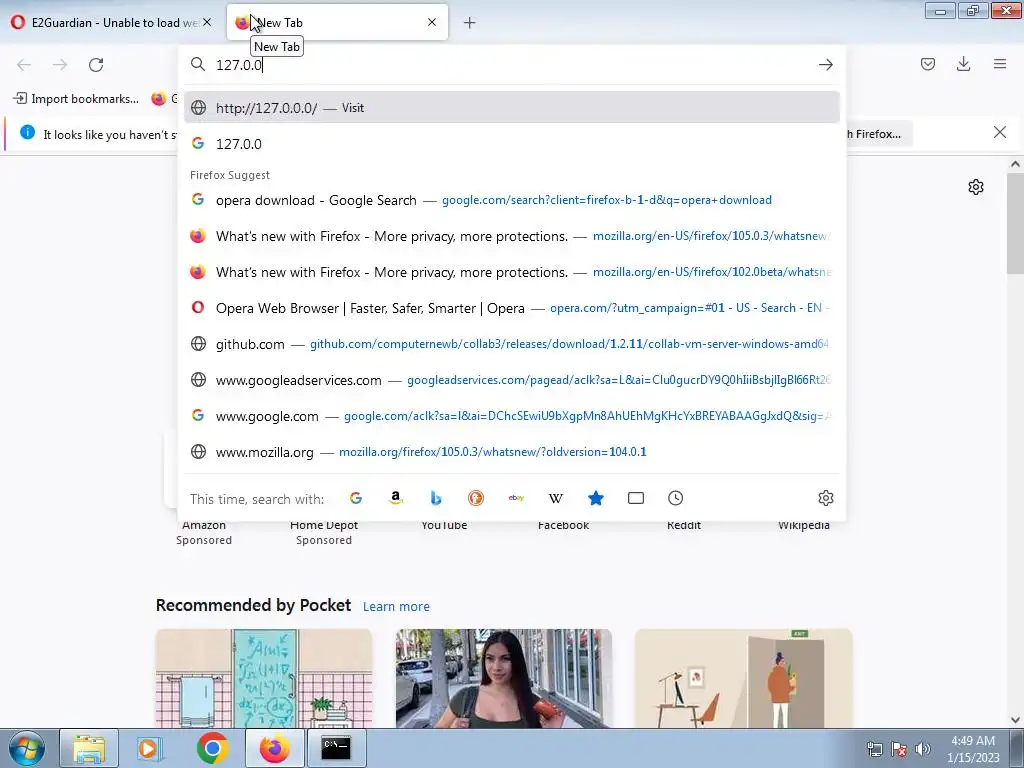Open new tab page personalize gear
This screenshot has height=768, width=1024.
(x=976, y=187)
